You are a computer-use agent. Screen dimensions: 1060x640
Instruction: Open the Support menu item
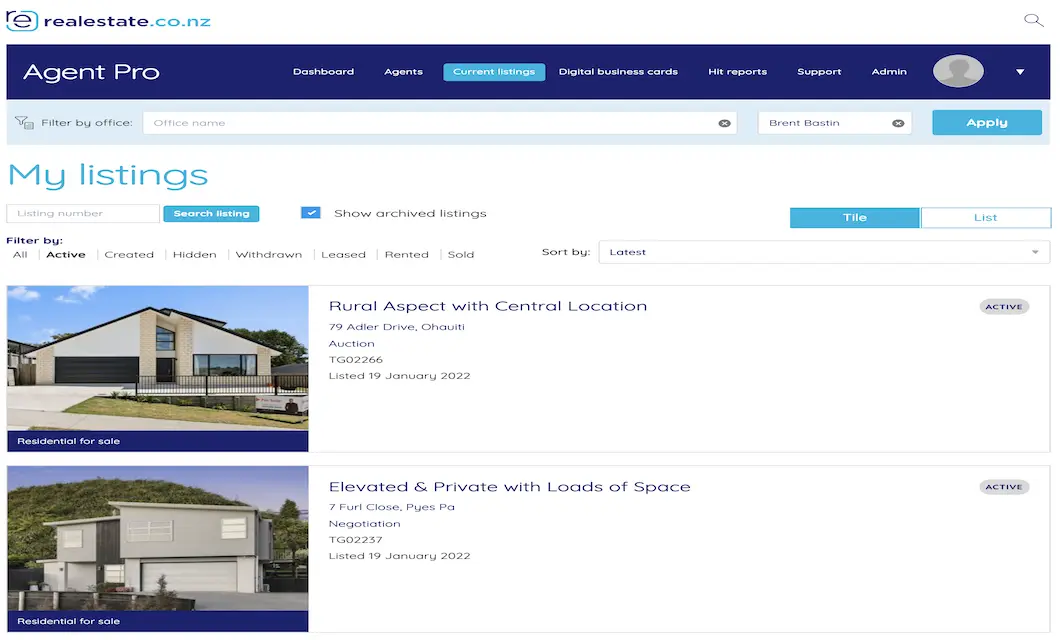(819, 72)
